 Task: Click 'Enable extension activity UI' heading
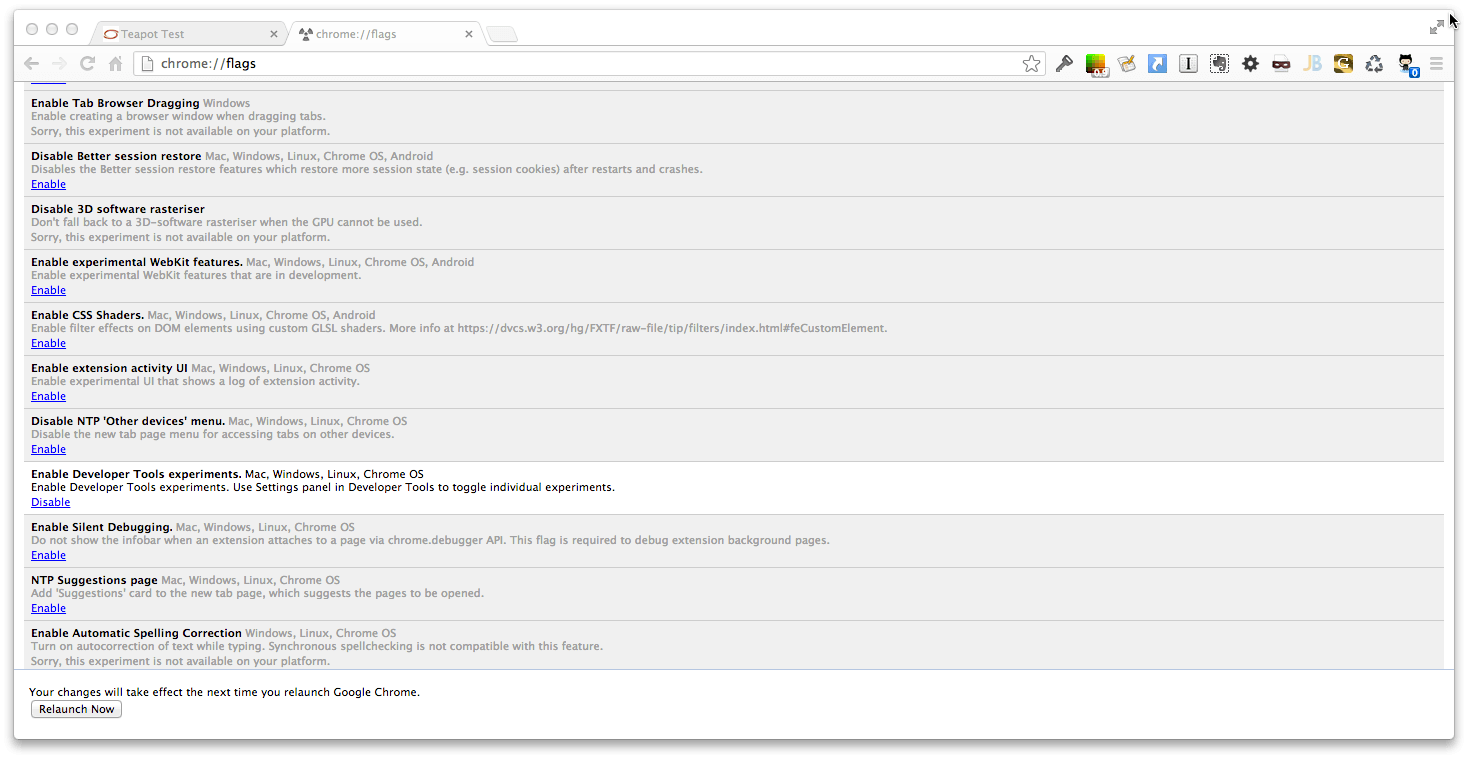tap(109, 368)
